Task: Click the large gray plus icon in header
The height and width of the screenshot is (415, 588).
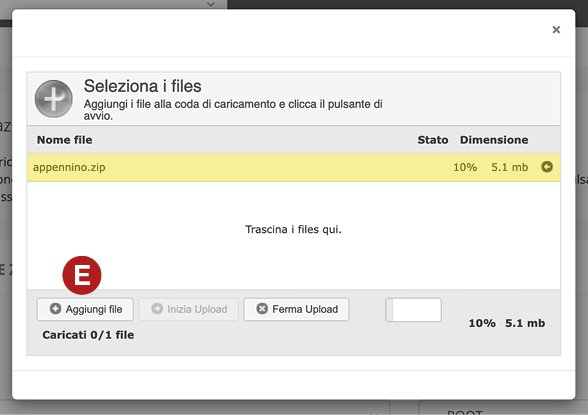Action: click(54, 99)
